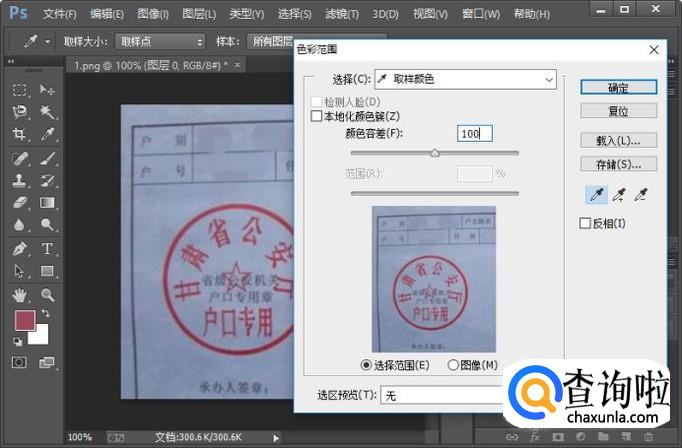Open the white background color swatch

click(x=40, y=336)
